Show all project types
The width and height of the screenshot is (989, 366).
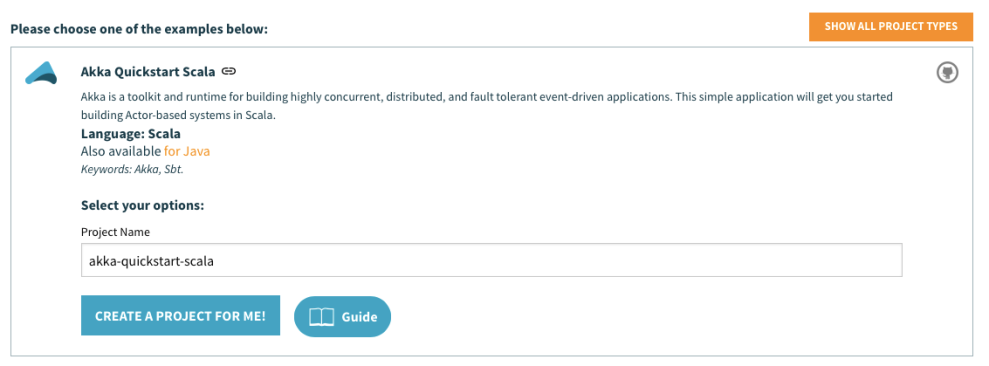pyautogui.click(x=891, y=27)
